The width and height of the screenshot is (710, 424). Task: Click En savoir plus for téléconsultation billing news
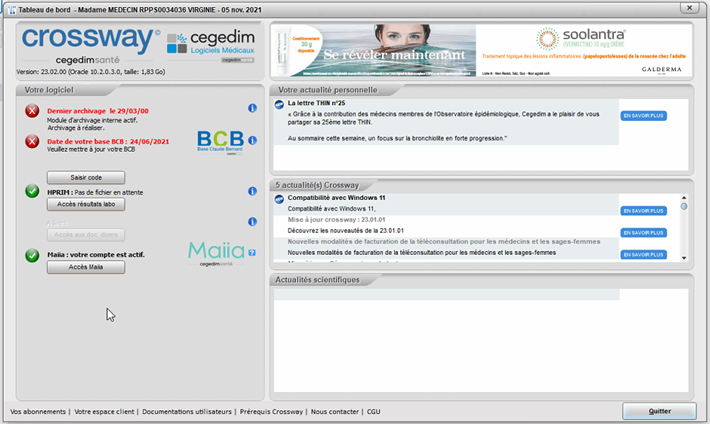(x=643, y=255)
